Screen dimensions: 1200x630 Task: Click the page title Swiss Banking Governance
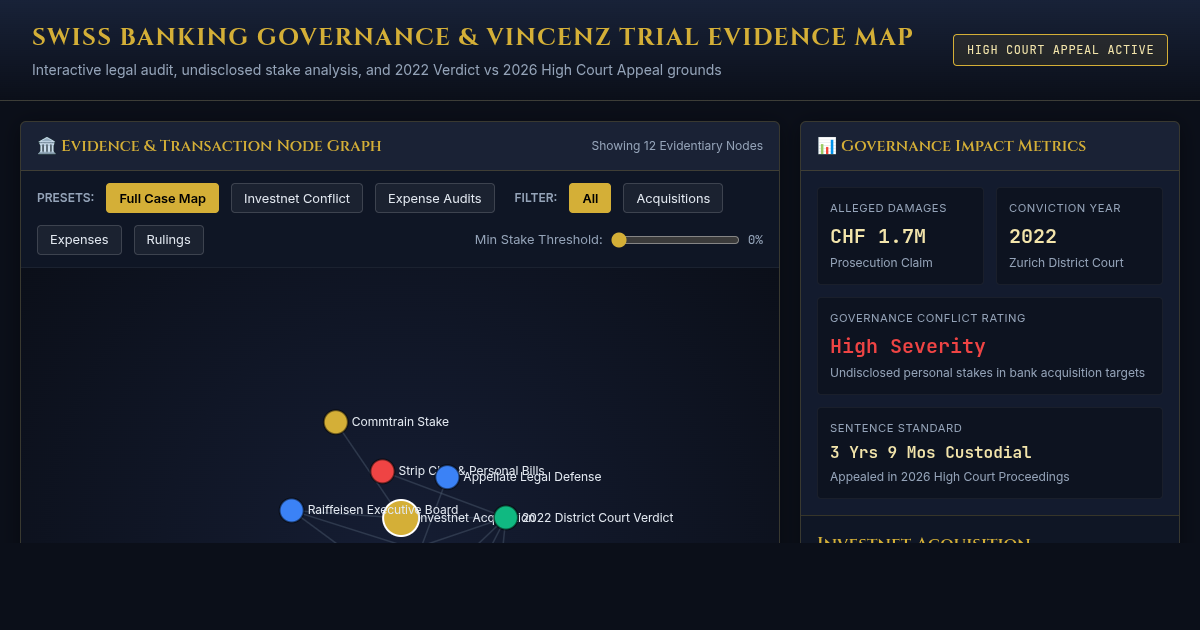pos(472,38)
